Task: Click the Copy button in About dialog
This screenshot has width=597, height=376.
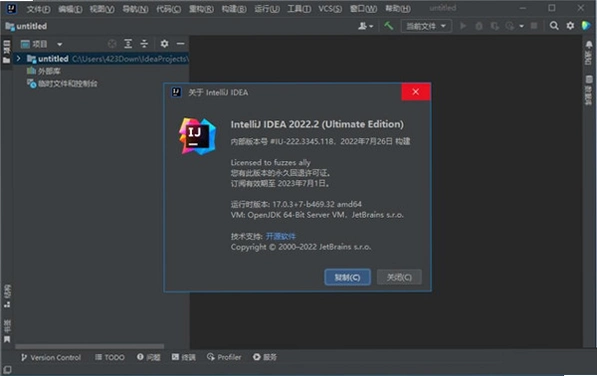Action: [x=347, y=277]
